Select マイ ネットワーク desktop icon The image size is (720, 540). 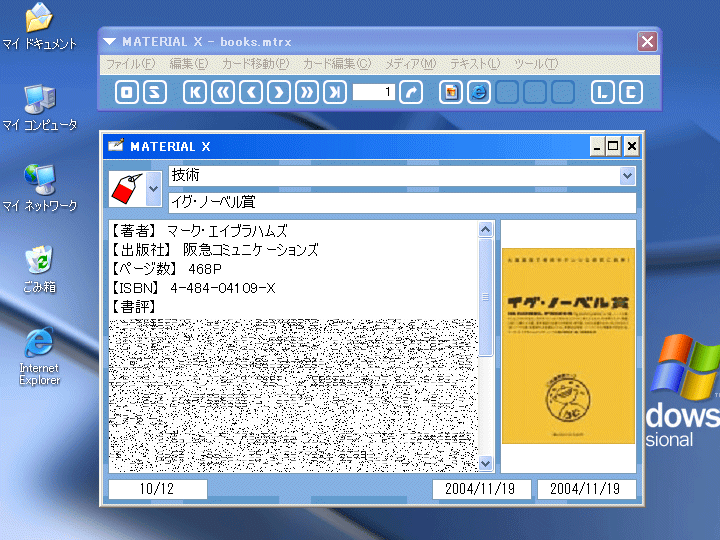pos(39,188)
